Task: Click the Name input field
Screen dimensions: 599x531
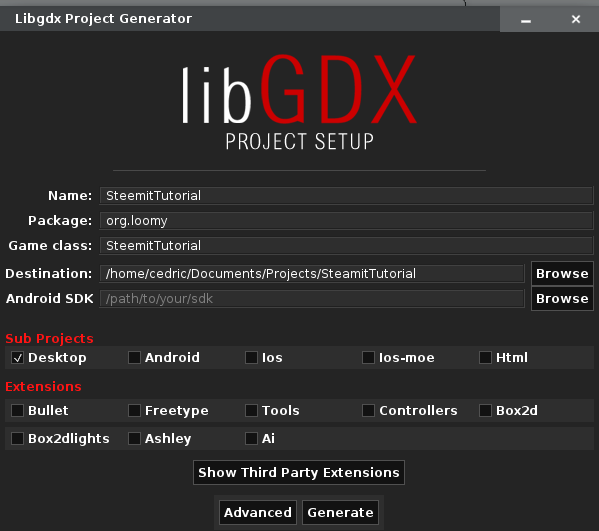Action: pos(346,196)
